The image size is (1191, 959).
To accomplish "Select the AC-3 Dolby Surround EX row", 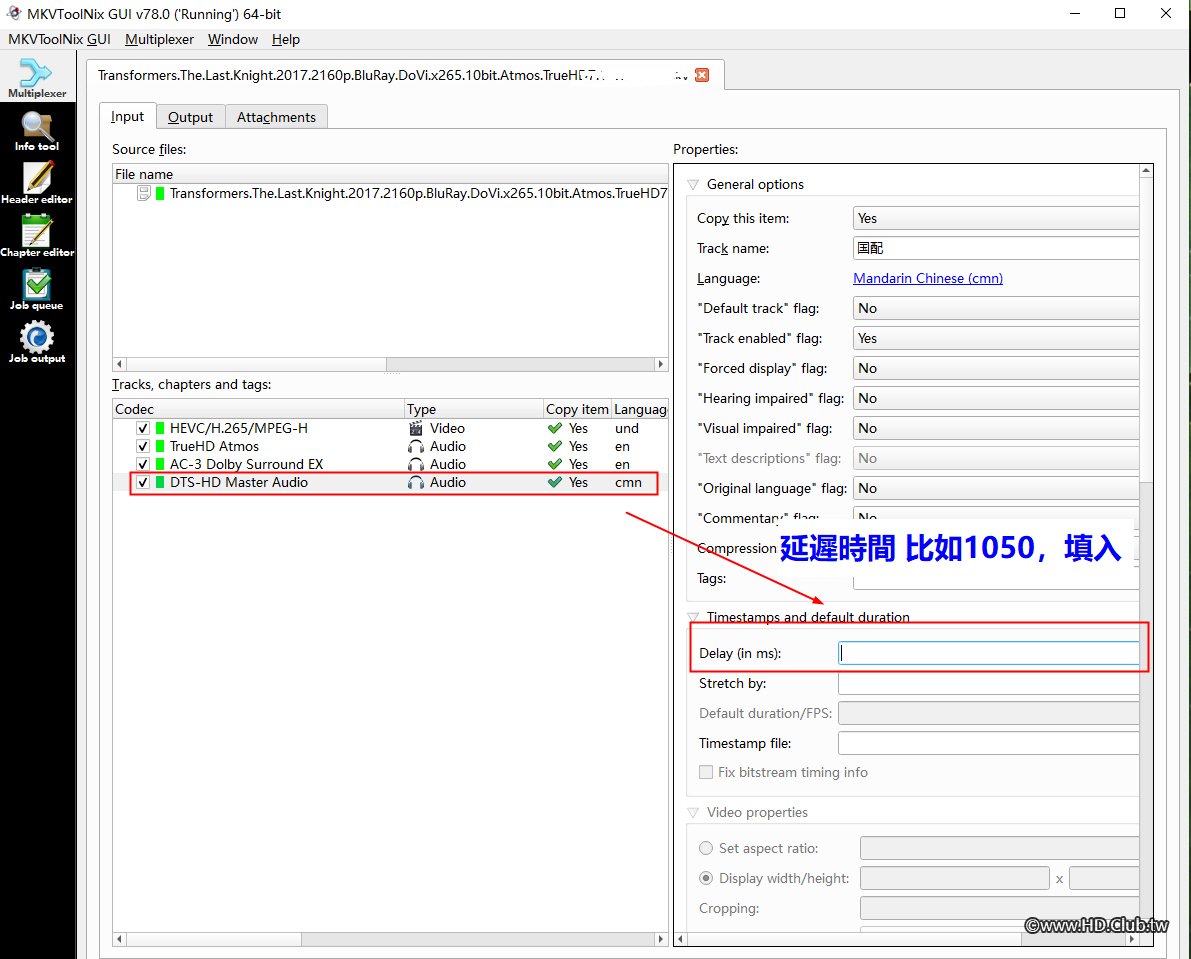I will click(x=390, y=465).
